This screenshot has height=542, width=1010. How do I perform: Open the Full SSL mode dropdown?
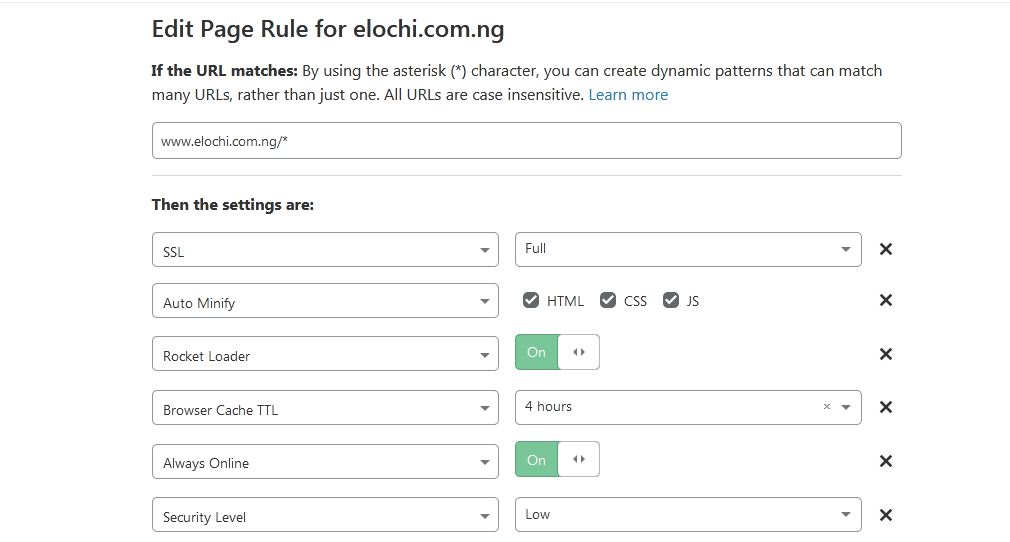coord(687,249)
